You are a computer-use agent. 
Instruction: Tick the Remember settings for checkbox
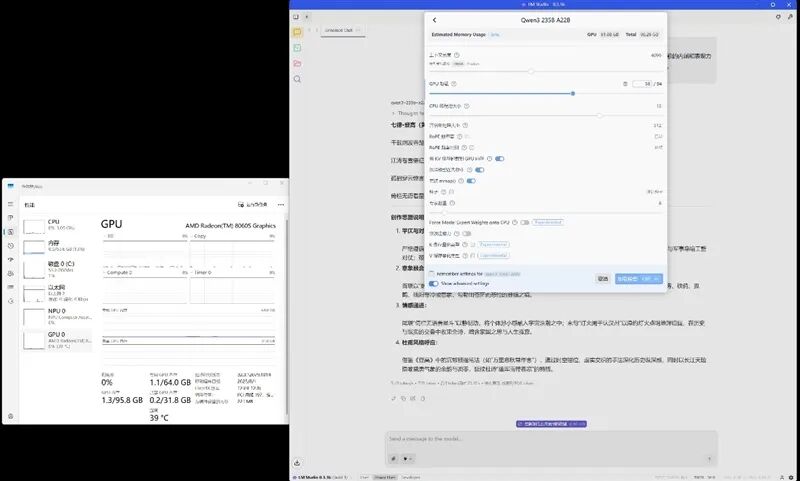[432, 274]
